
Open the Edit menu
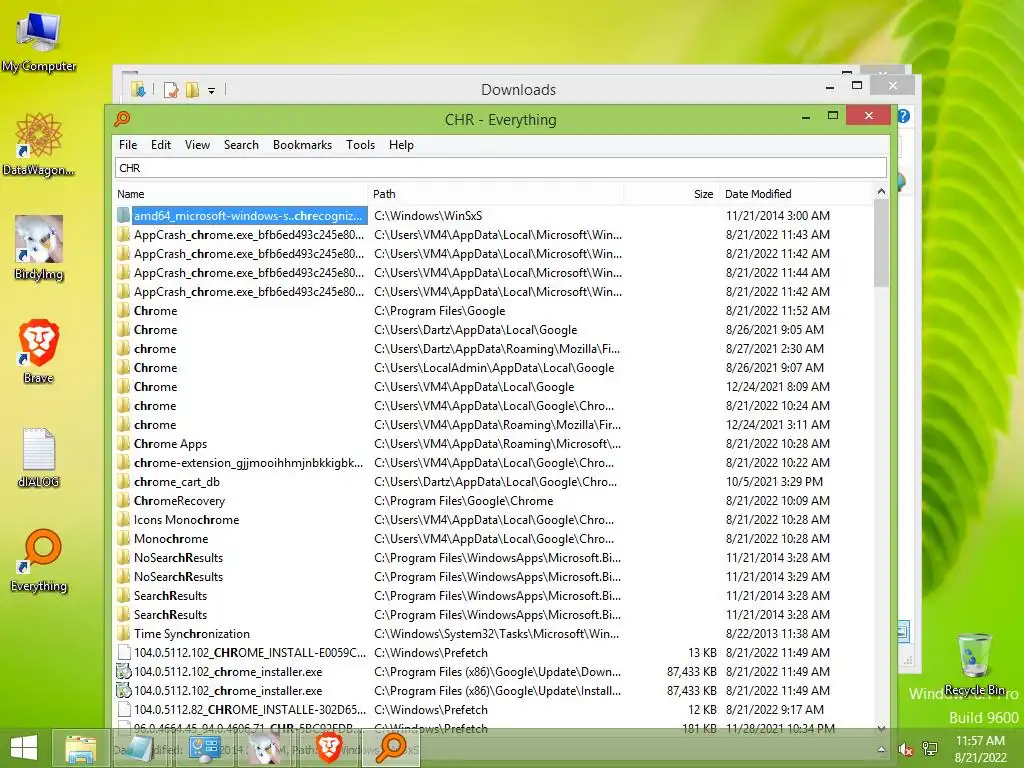161,145
